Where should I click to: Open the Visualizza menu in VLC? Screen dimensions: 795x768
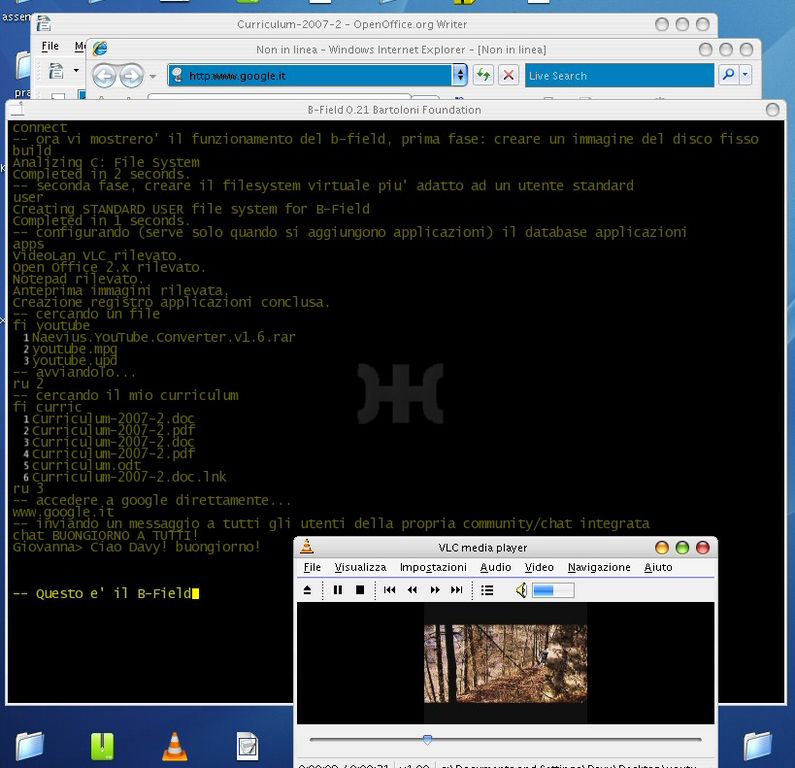pos(360,567)
